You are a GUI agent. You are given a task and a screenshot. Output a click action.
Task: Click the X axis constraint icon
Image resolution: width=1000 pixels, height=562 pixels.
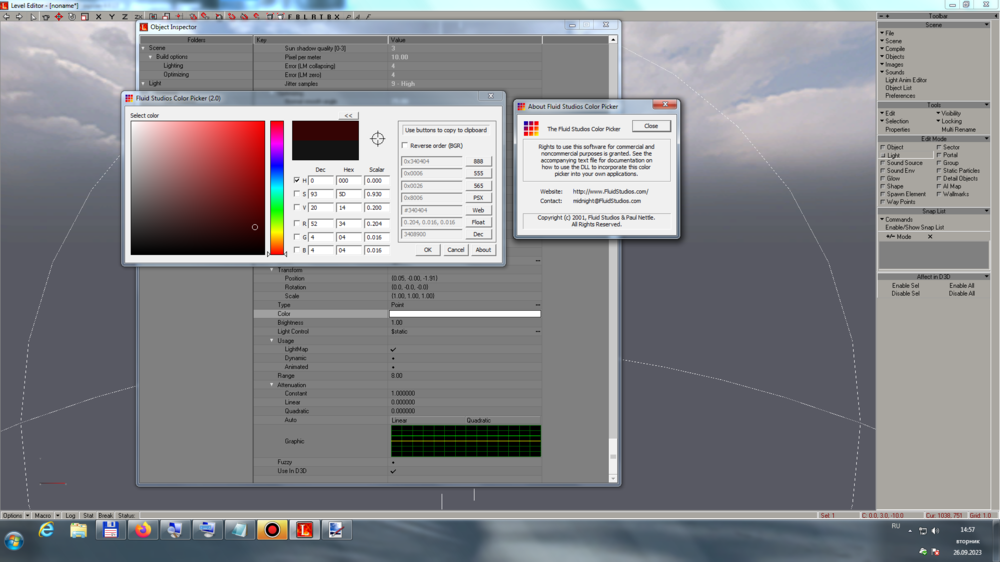tap(98, 17)
